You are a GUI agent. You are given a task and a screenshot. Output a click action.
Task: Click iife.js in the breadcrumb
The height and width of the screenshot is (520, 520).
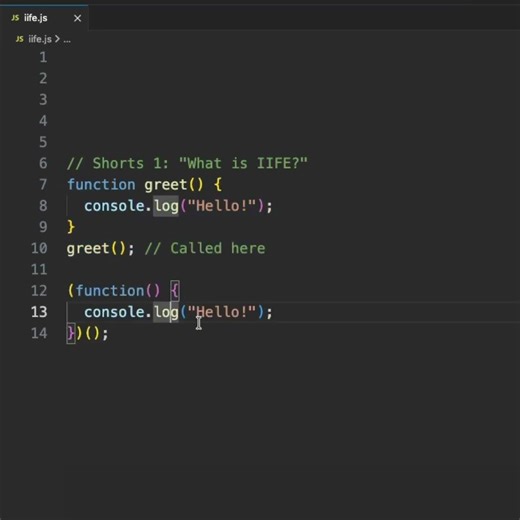click(40, 39)
